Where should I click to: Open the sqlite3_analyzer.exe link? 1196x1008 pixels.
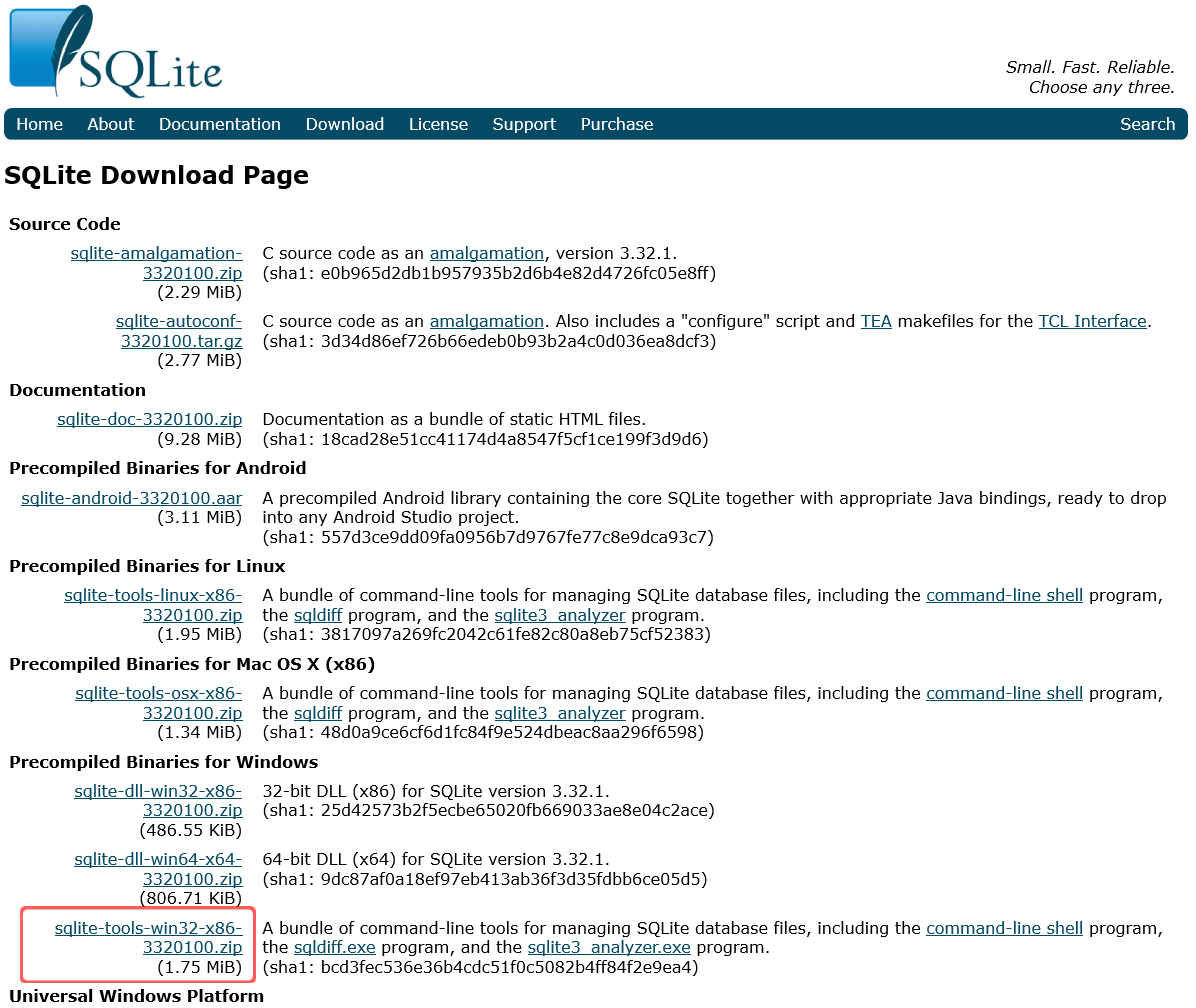(x=609, y=948)
